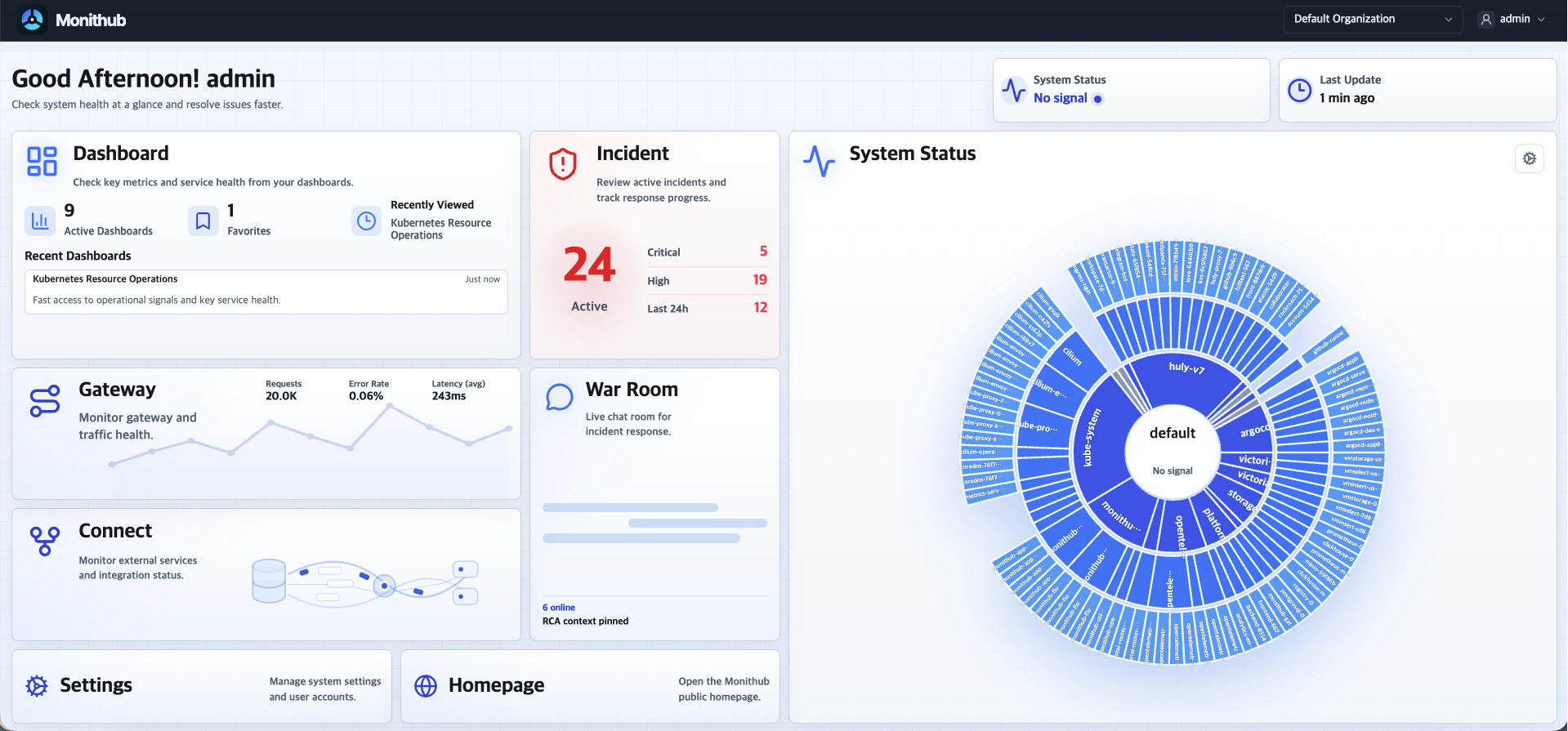This screenshot has height=731, width=1568.
Task: Click the War Room chat bubble icon
Action: 560,397
